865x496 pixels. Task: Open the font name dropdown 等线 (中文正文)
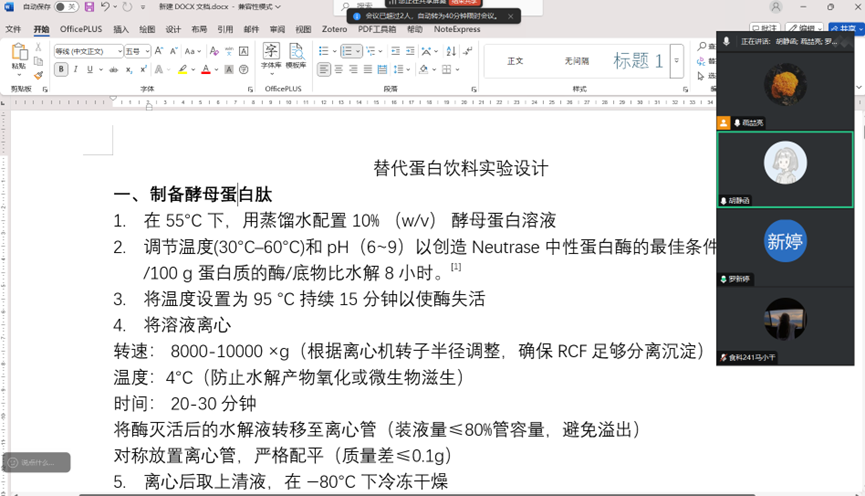[88, 51]
